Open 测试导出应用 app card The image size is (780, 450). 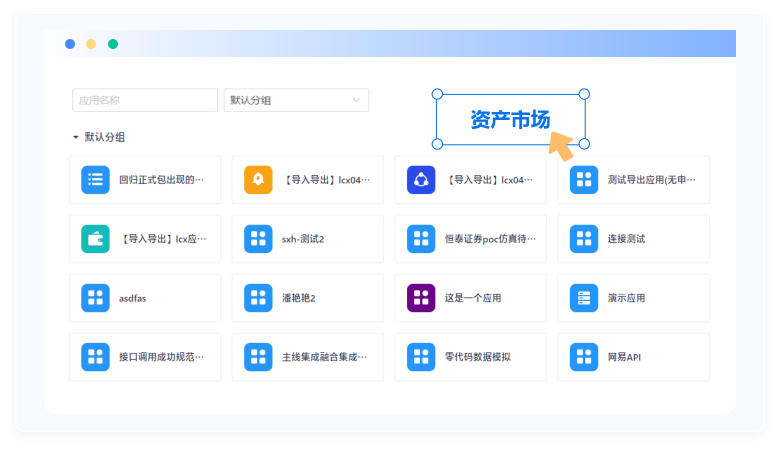(633, 180)
